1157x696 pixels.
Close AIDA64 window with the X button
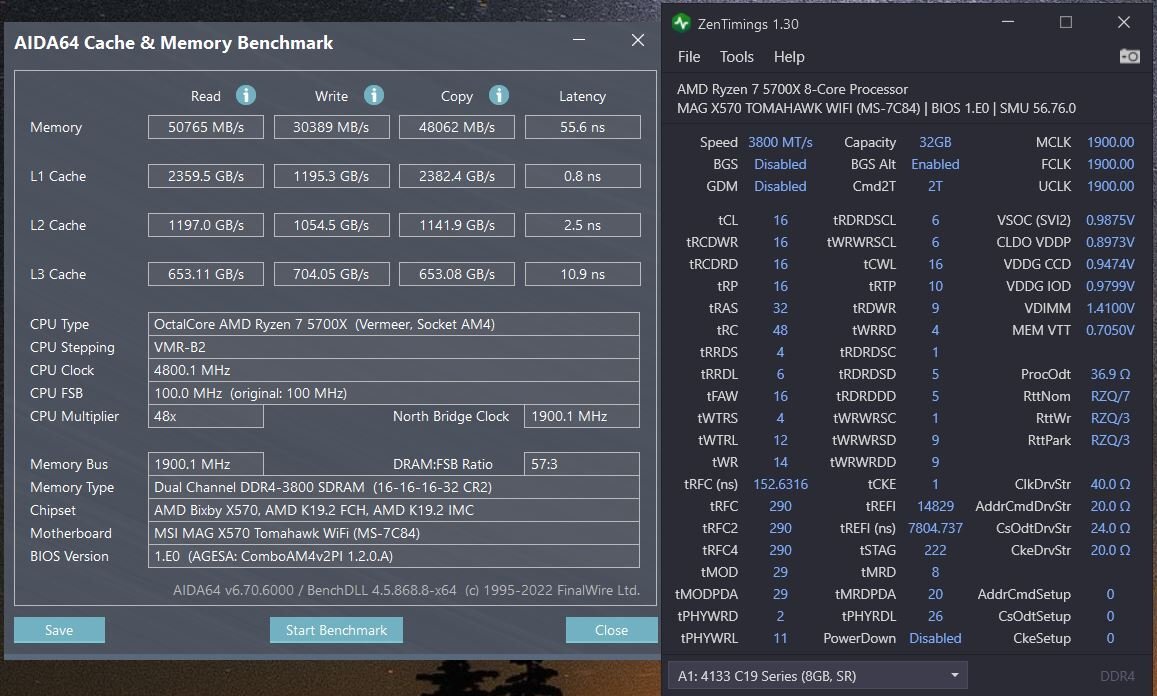point(638,40)
